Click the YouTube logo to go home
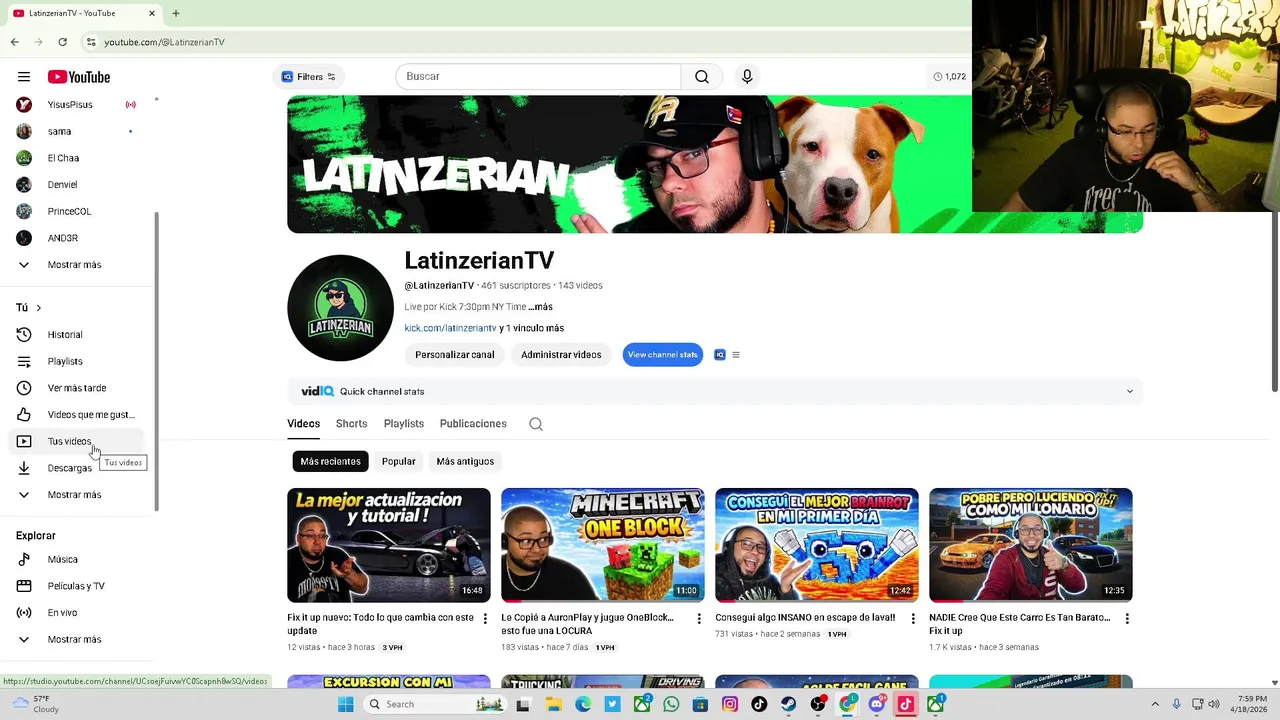The height and width of the screenshot is (720, 1280). tap(79, 77)
